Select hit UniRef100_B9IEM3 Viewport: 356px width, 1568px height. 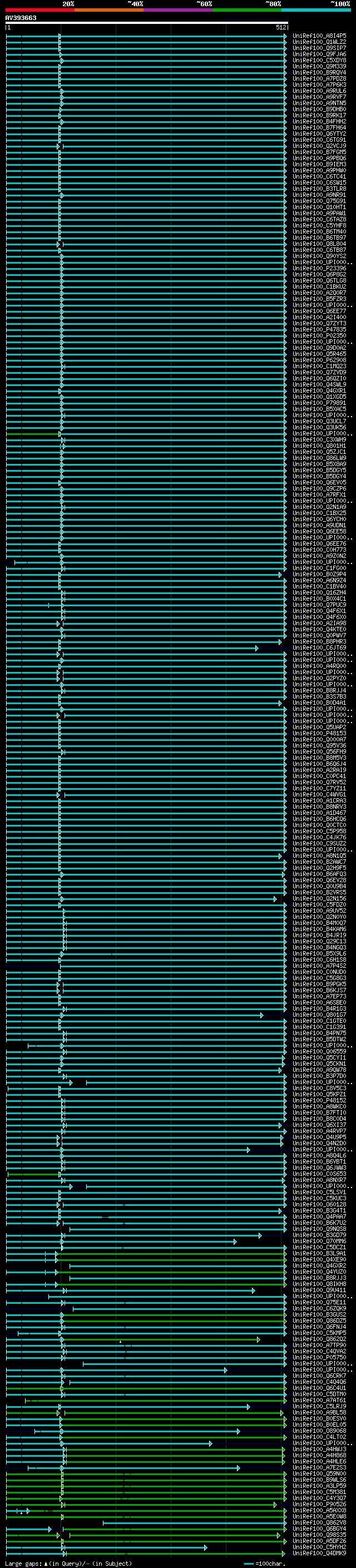[319, 164]
